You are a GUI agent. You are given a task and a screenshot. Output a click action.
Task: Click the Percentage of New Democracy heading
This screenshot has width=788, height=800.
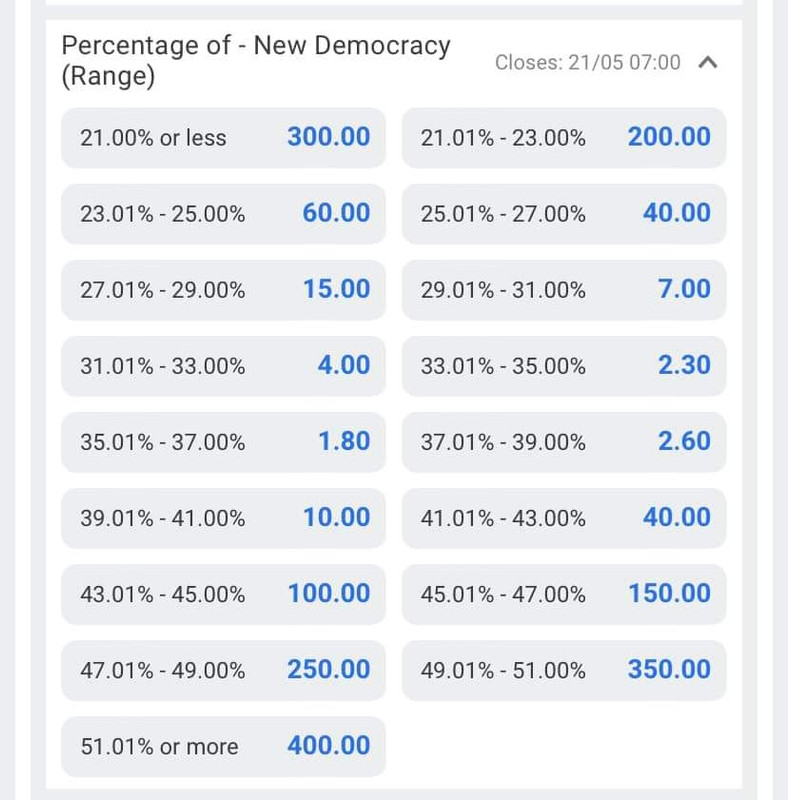click(x=256, y=61)
